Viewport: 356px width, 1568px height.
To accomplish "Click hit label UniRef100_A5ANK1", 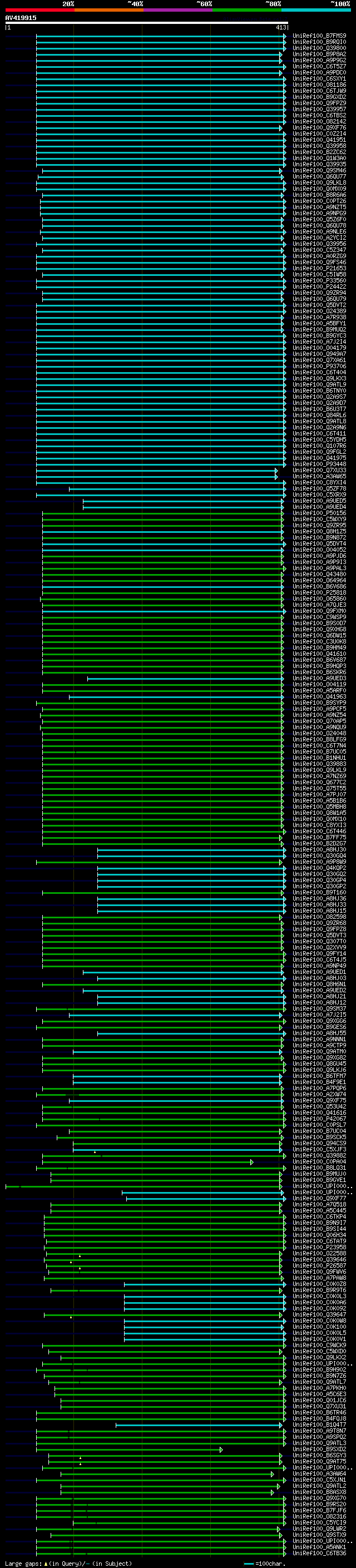I will 319,1547.
